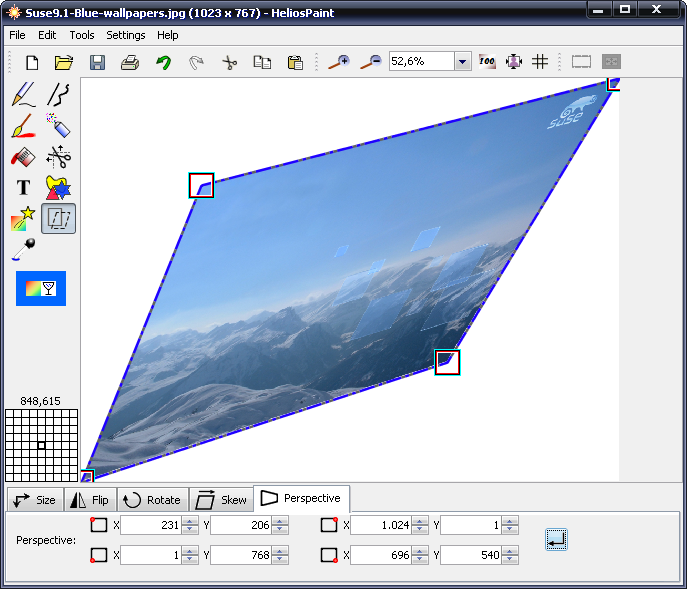Image resolution: width=687 pixels, height=589 pixels.
Task: Pick the color dropper tool
Action: click(x=24, y=250)
